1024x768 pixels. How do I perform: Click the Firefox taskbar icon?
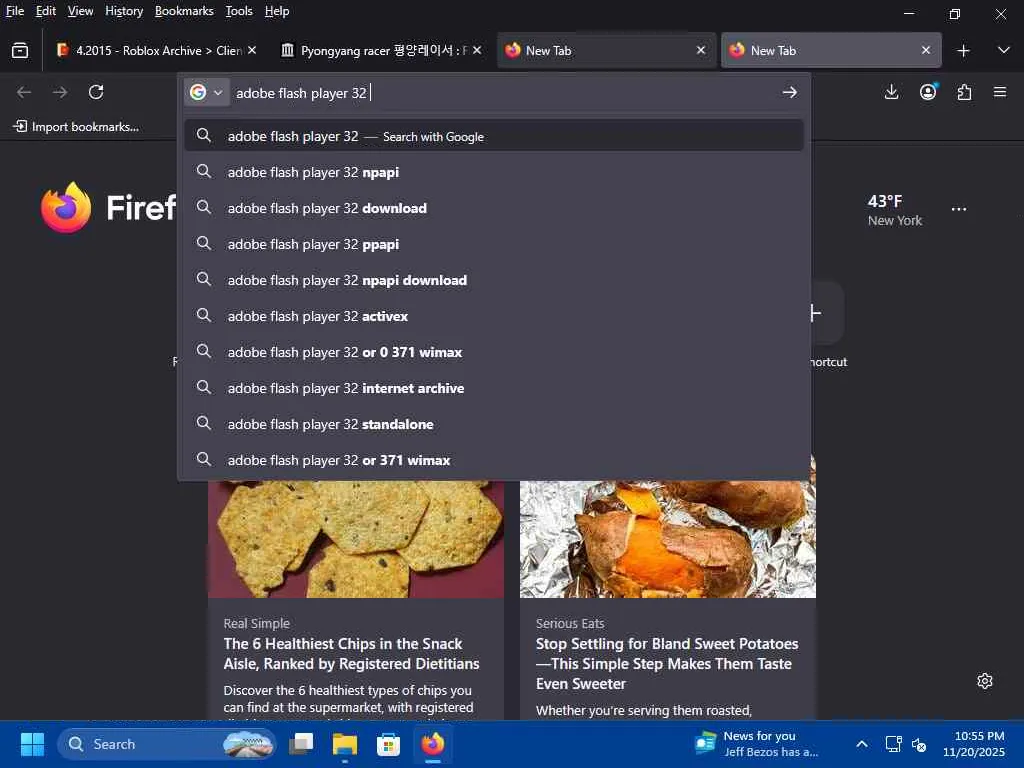click(432, 744)
